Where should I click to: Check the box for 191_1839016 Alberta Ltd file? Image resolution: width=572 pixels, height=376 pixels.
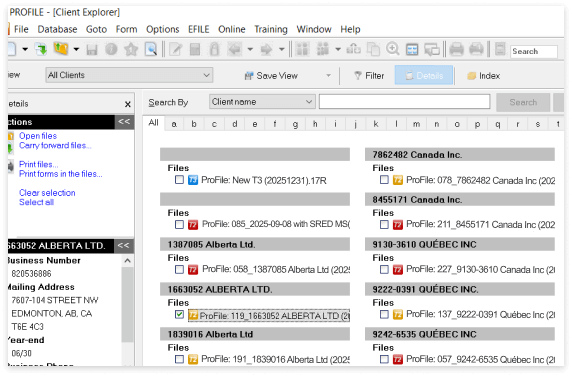point(179,359)
